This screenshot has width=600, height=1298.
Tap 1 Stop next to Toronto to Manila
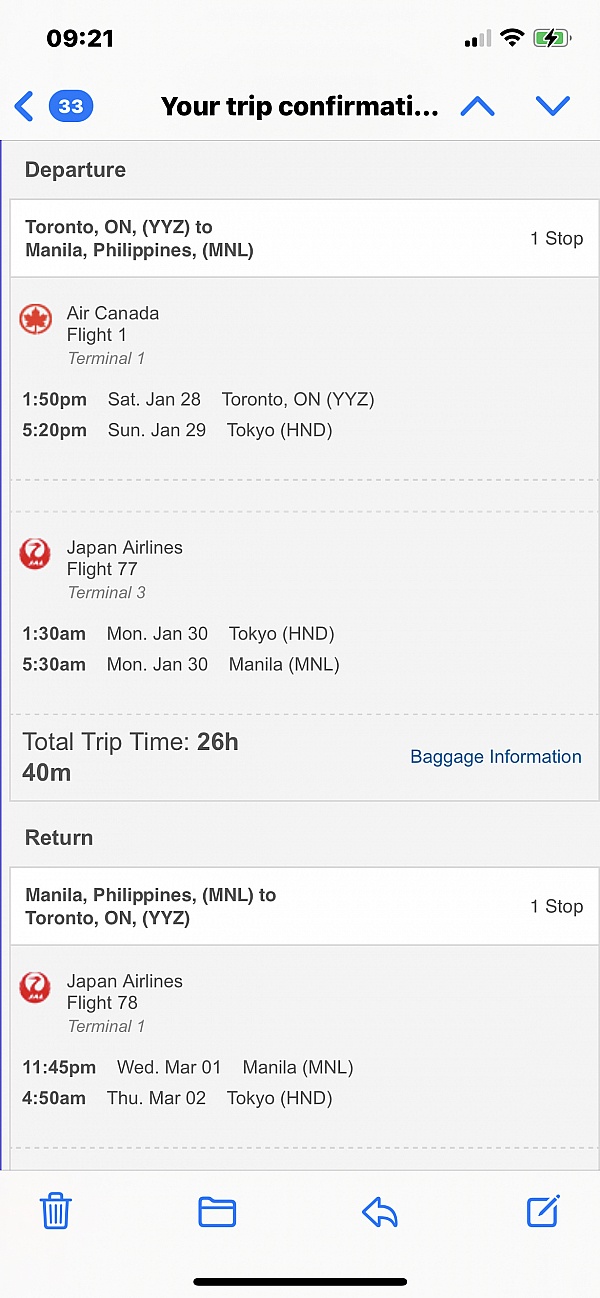click(x=556, y=238)
